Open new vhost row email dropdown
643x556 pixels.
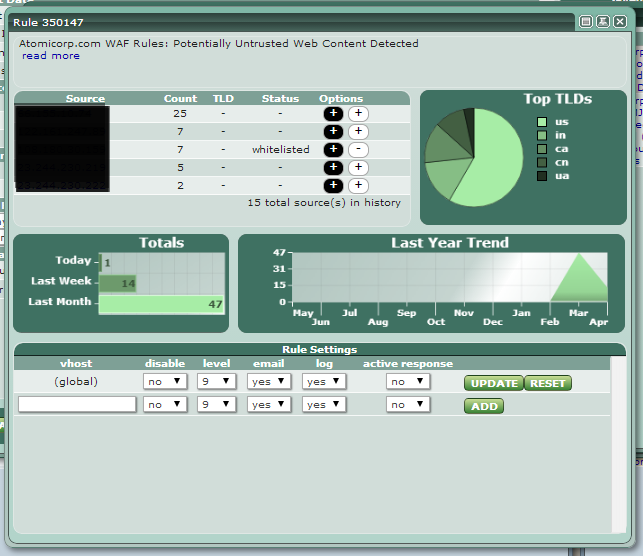(x=269, y=404)
